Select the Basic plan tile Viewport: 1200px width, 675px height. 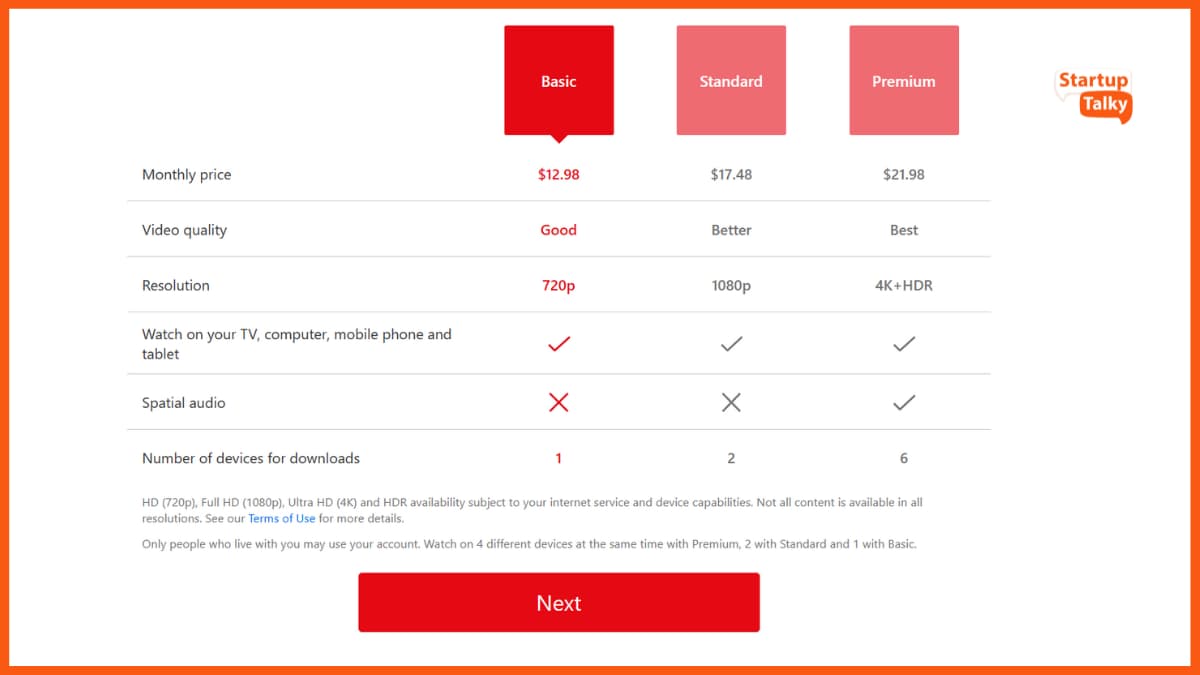(559, 81)
